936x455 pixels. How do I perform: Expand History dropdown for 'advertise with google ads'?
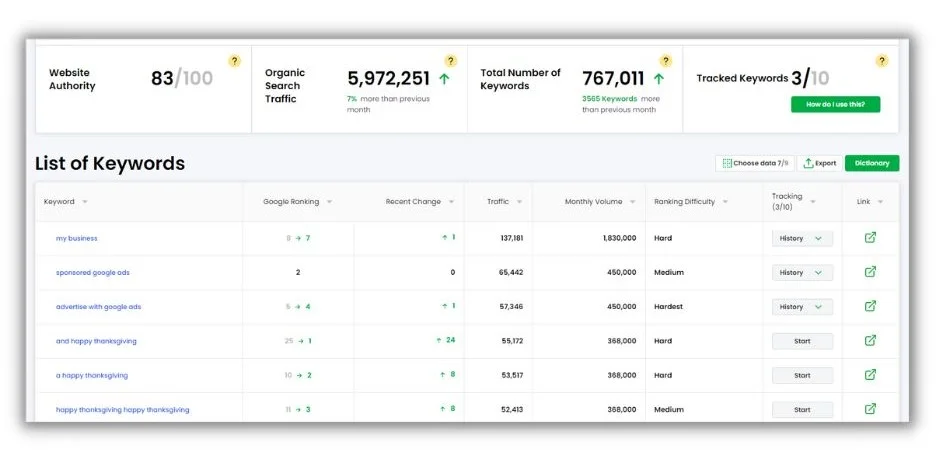pos(802,307)
